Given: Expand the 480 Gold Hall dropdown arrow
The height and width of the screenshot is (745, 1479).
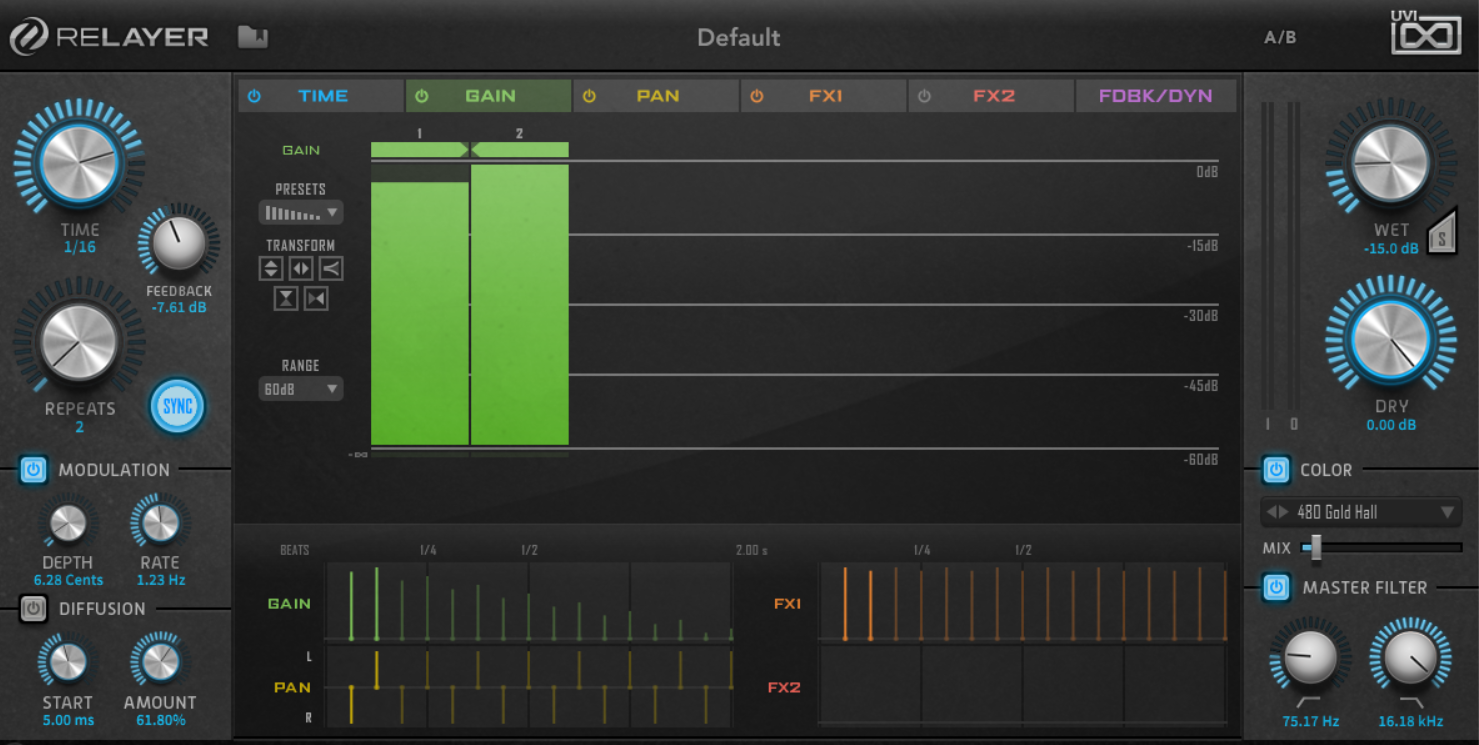Looking at the screenshot, I should click(x=1447, y=512).
